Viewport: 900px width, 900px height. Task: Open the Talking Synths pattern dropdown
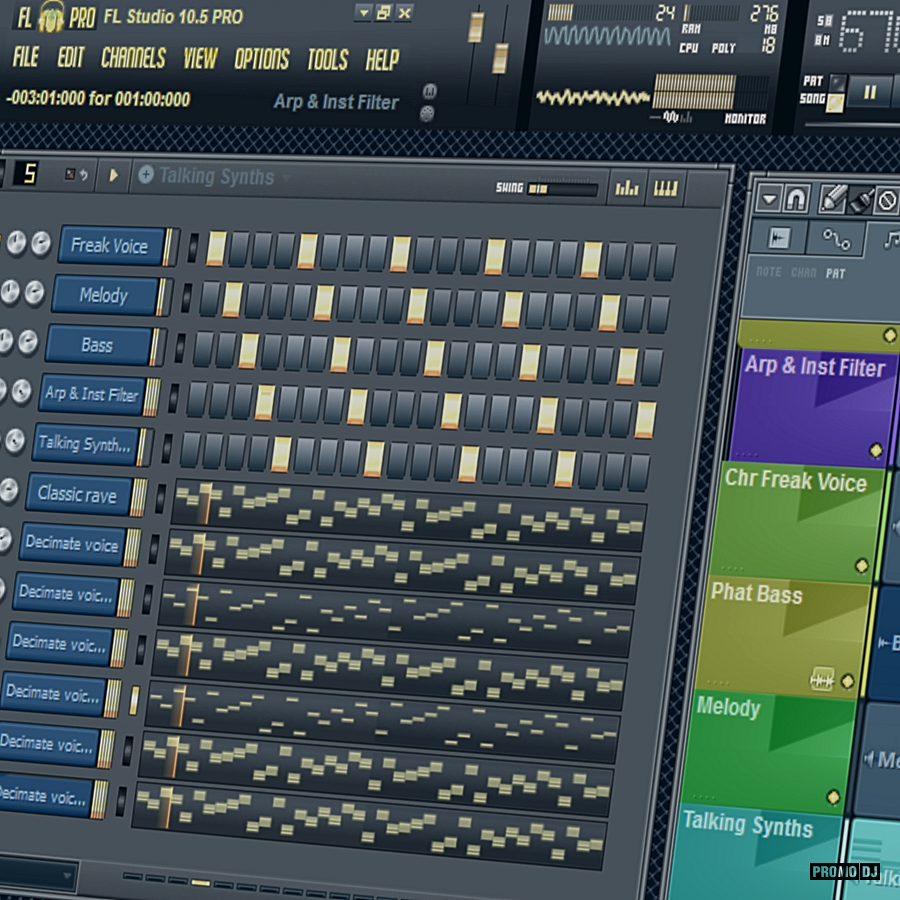(286, 177)
